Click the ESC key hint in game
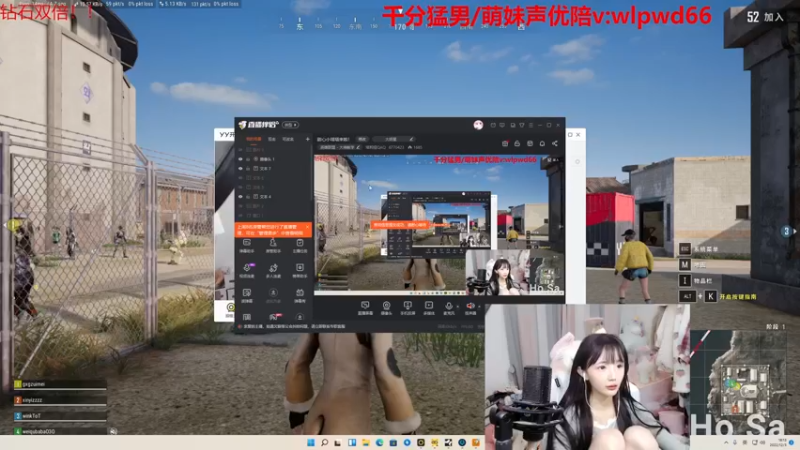Viewport: 800px width, 450px height. [685, 249]
